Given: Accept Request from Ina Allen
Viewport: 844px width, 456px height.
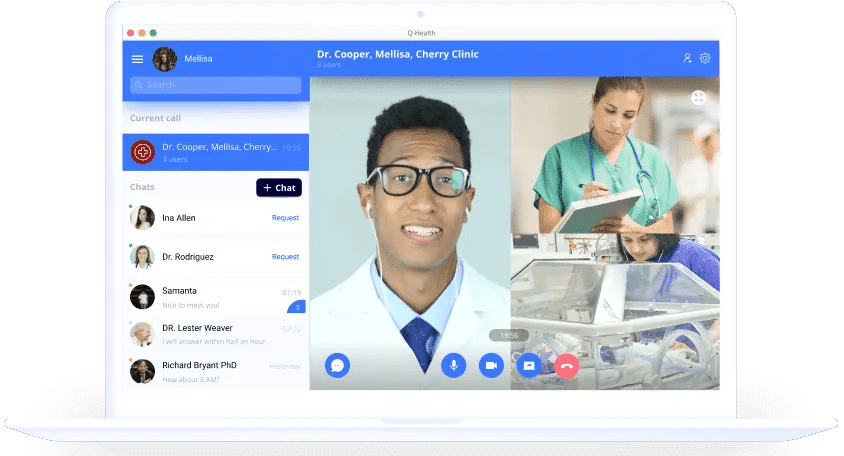Looking at the screenshot, I should (285, 218).
